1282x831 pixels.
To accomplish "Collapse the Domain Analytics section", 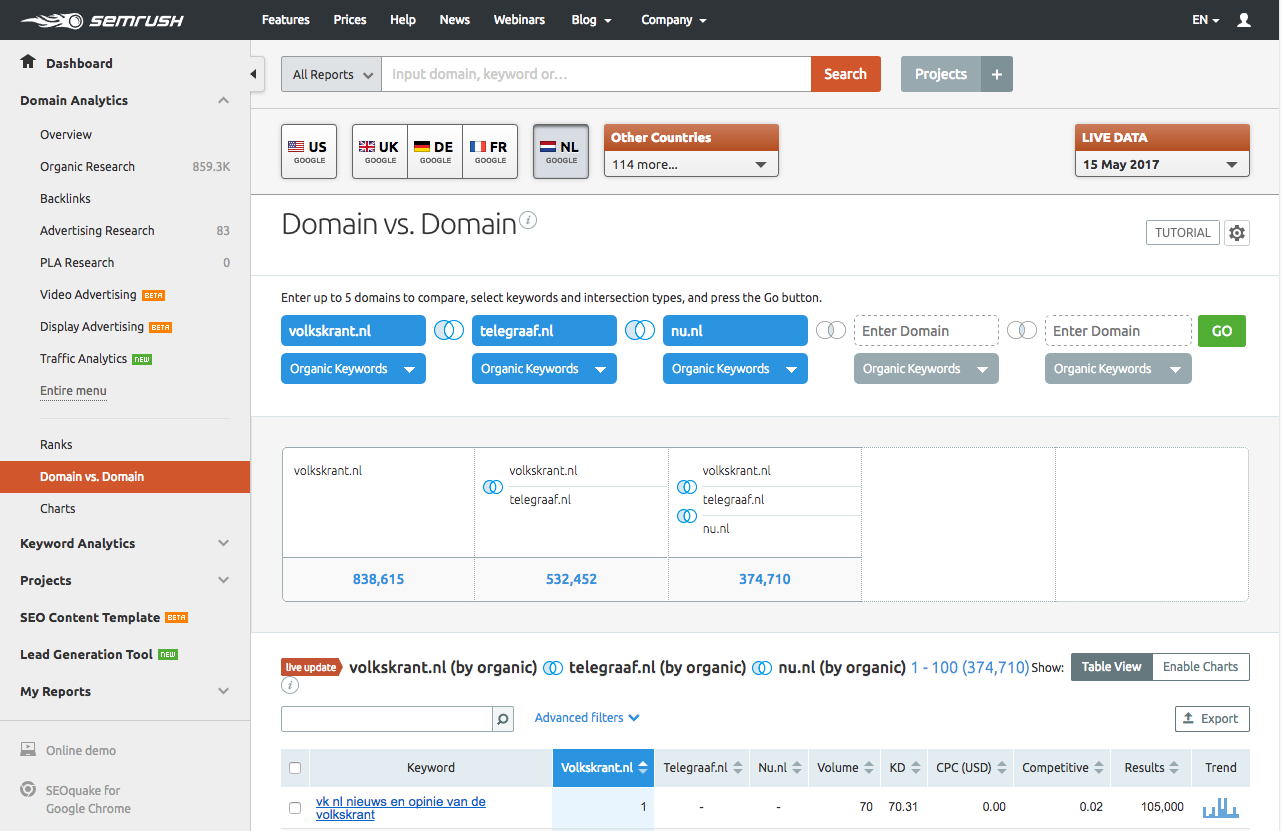I will point(224,100).
